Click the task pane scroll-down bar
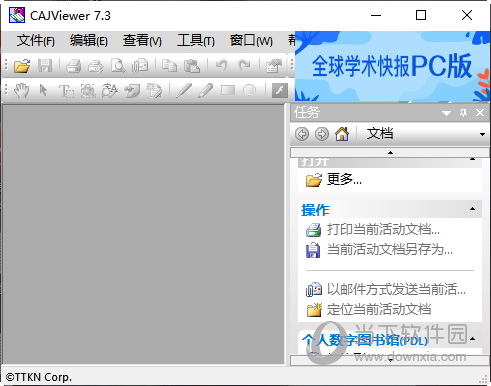This screenshot has width=491, height=386. tap(390, 360)
